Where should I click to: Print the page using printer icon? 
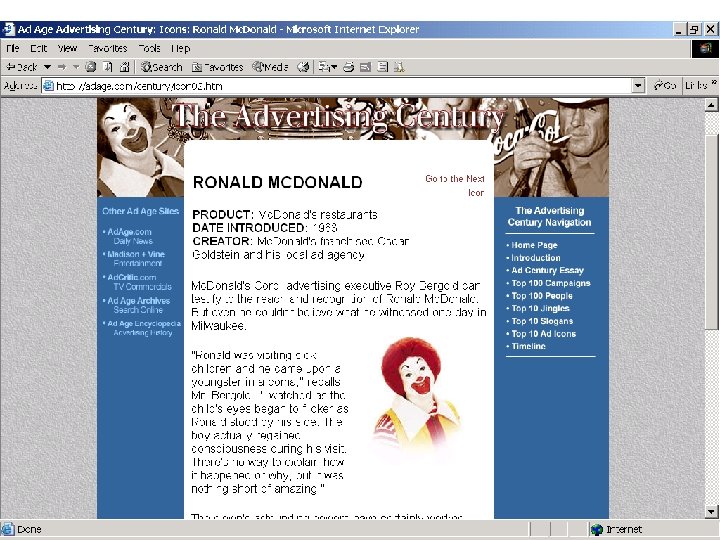(349, 67)
